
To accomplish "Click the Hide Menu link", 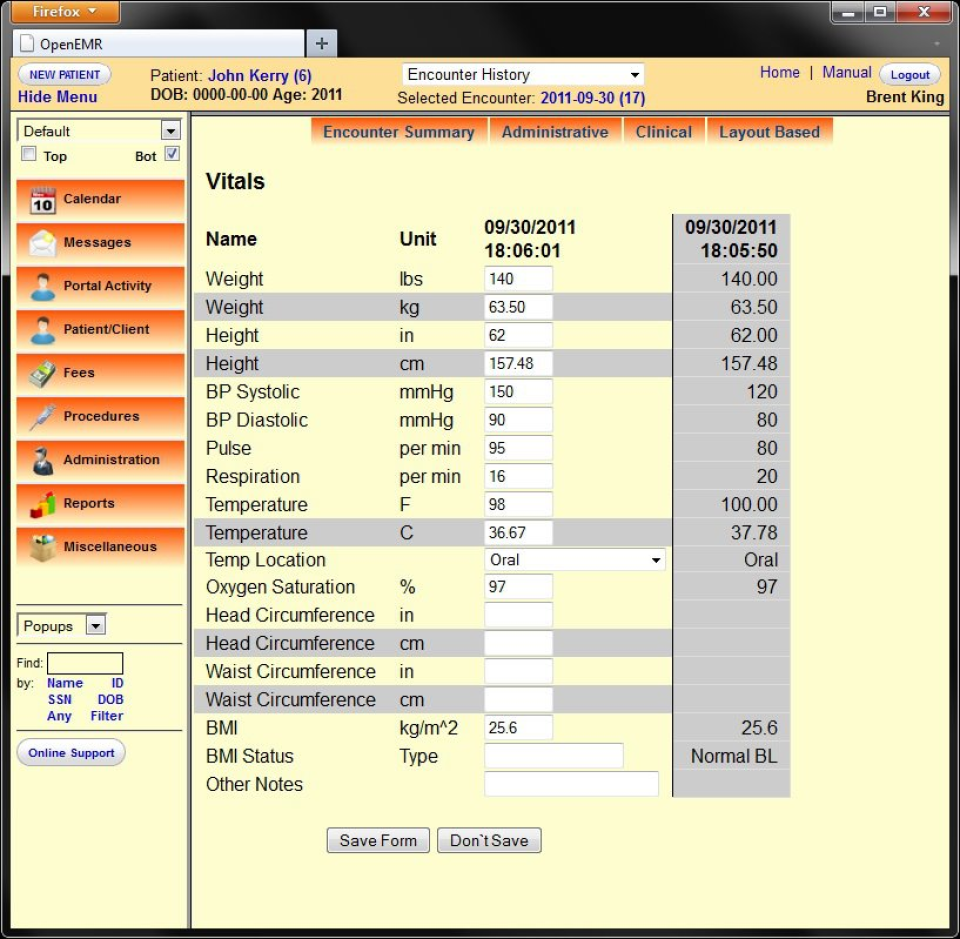I will (58, 97).
